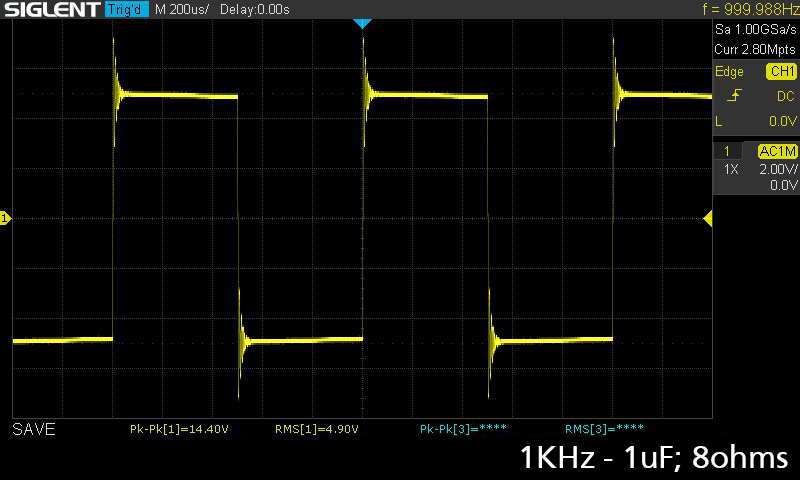
Task: Click the Pk-Pk[1]=14.40V measurement
Action: (179, 429)
